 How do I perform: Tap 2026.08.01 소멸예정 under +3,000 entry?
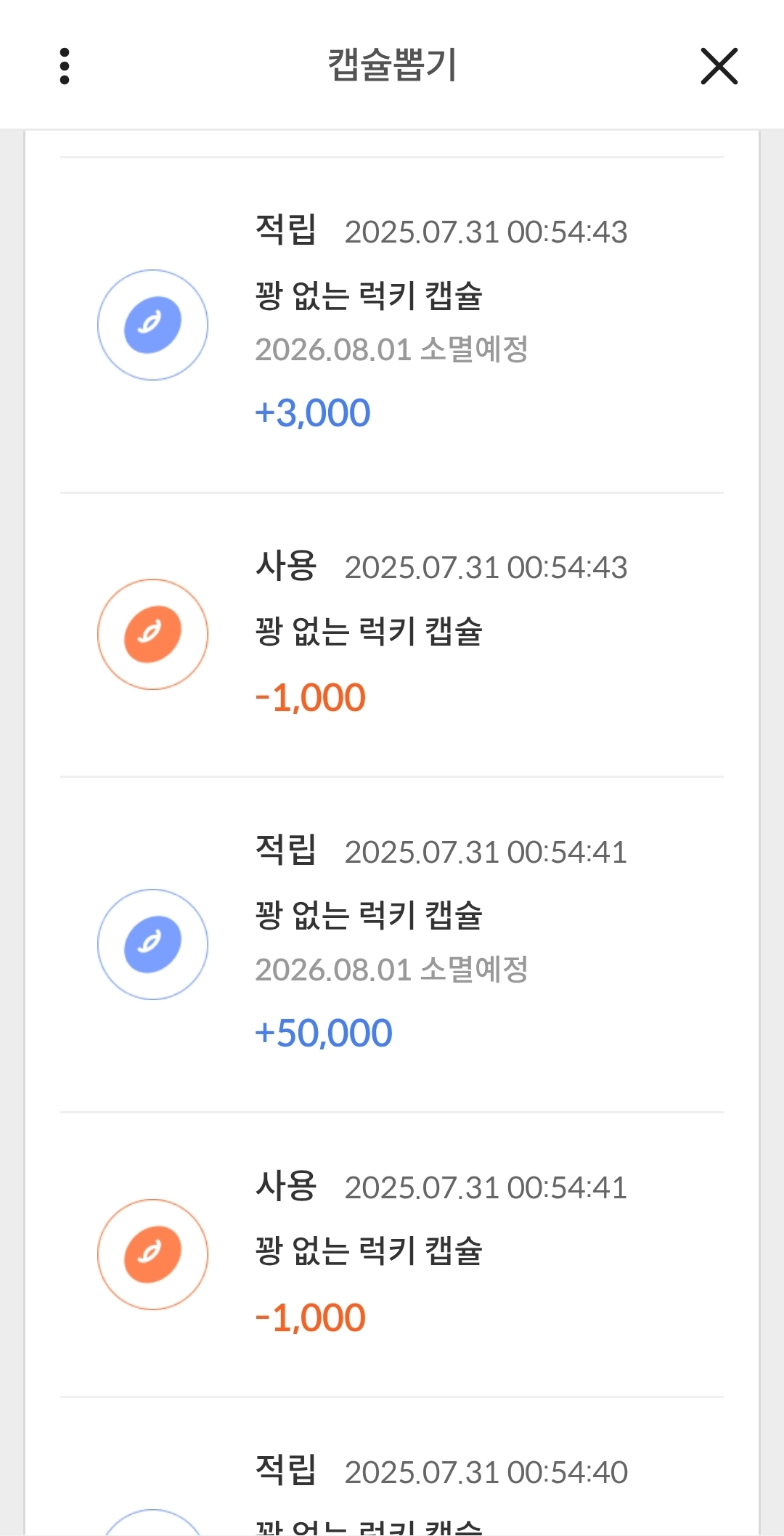391,349
